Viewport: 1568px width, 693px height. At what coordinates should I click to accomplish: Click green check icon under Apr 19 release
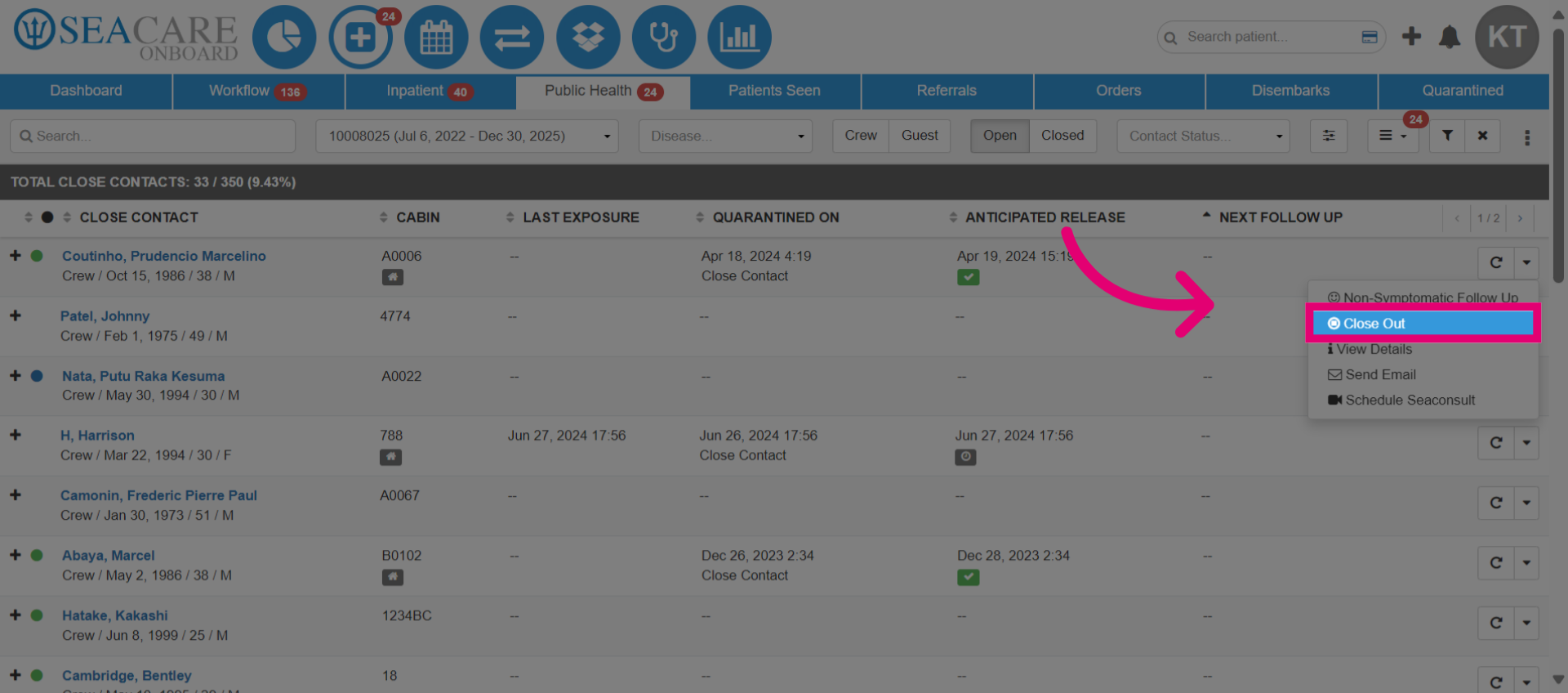coord(969,277)
